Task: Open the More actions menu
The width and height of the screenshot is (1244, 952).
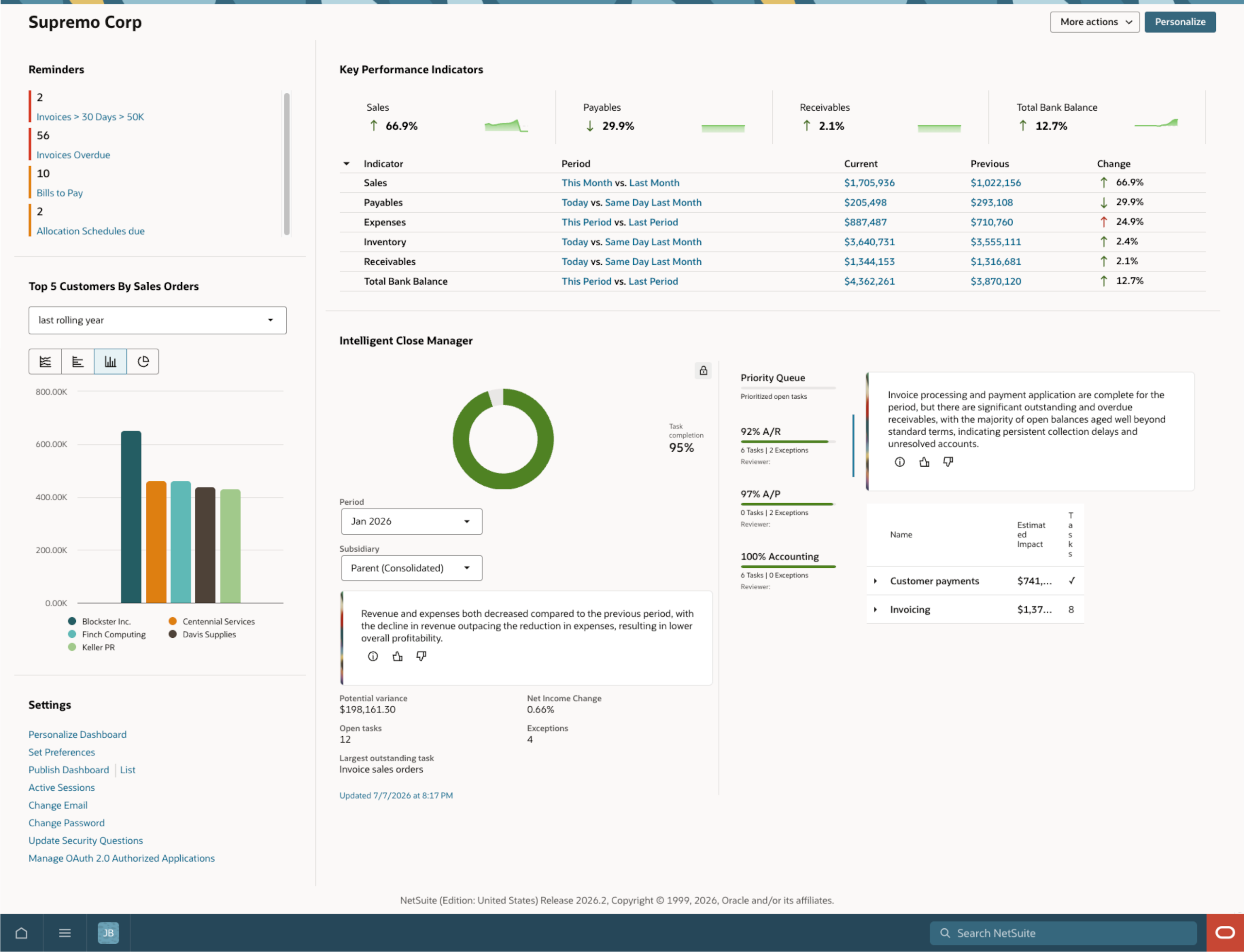Action: click(x=1094, y=22)
